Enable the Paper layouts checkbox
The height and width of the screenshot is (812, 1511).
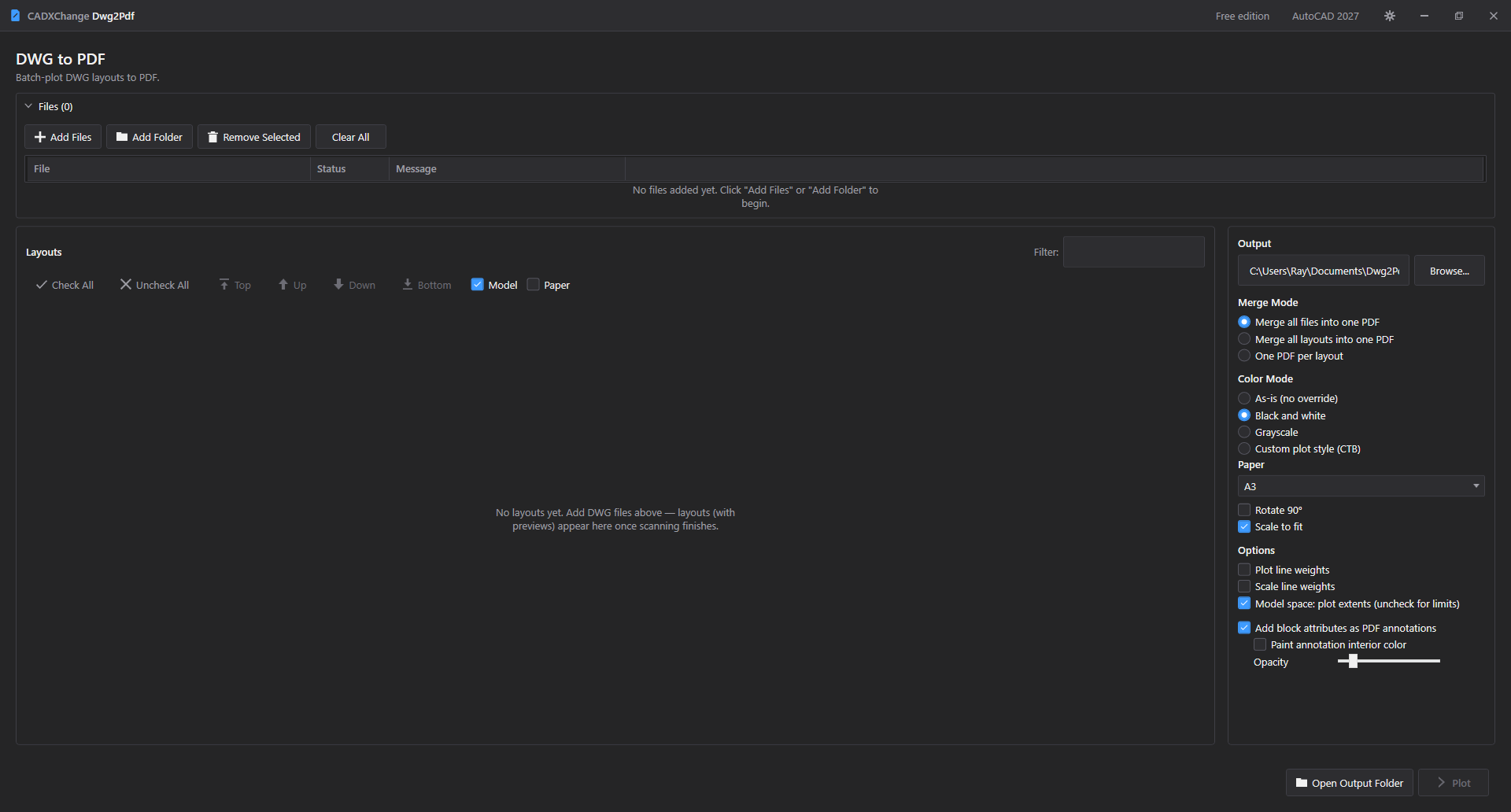point(533,285)
